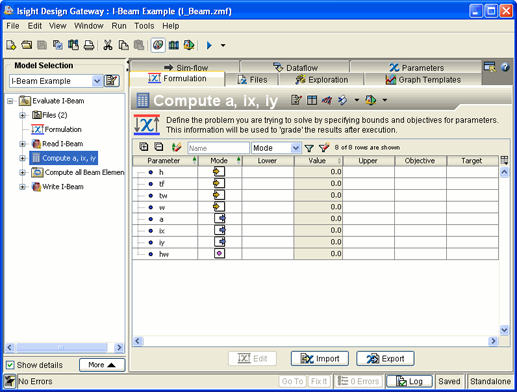Click the Import button
Viewport: 517px width, 392px height.
click(320, 359)
